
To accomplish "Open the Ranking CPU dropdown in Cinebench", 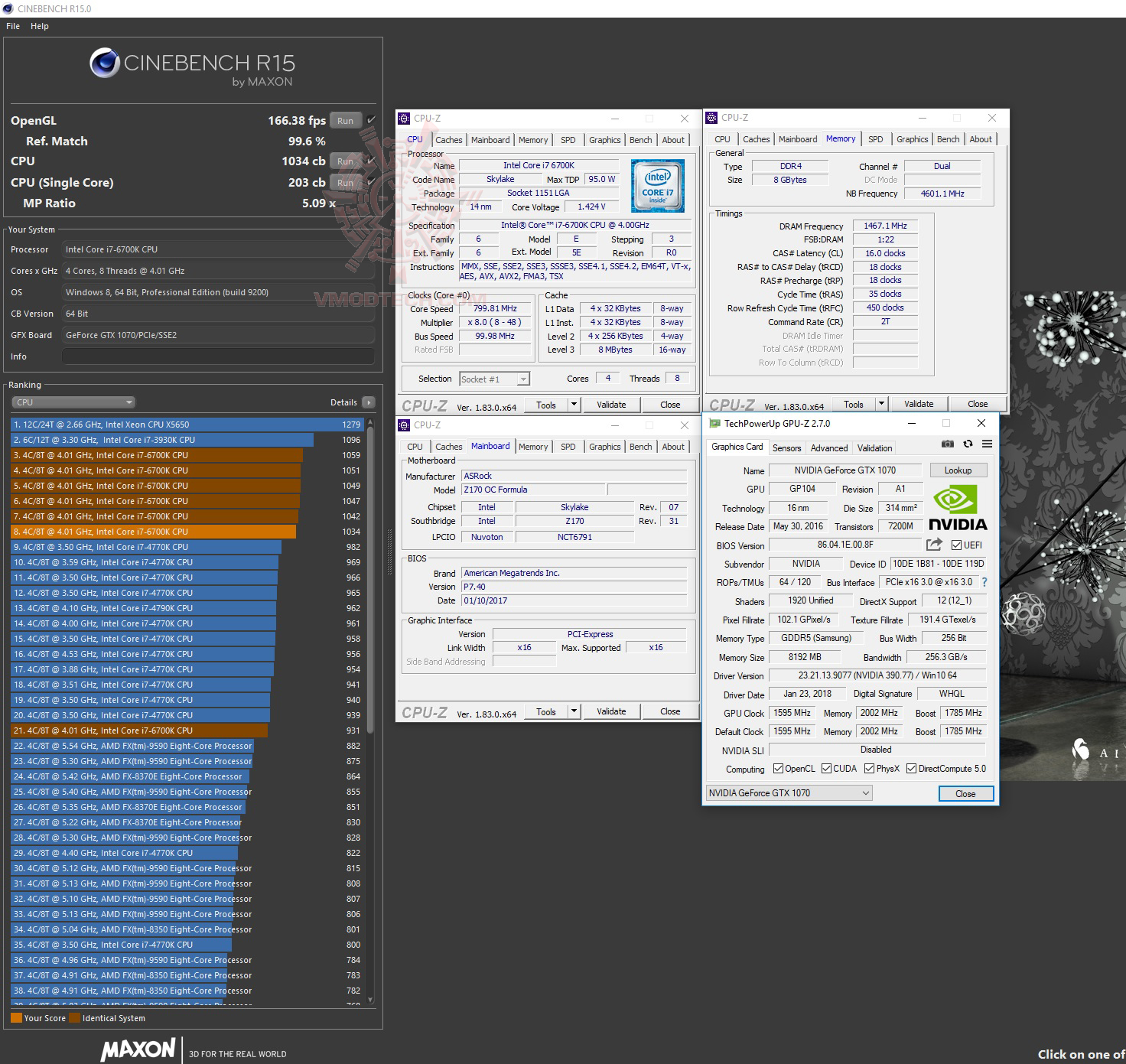I will coord(73,402).
